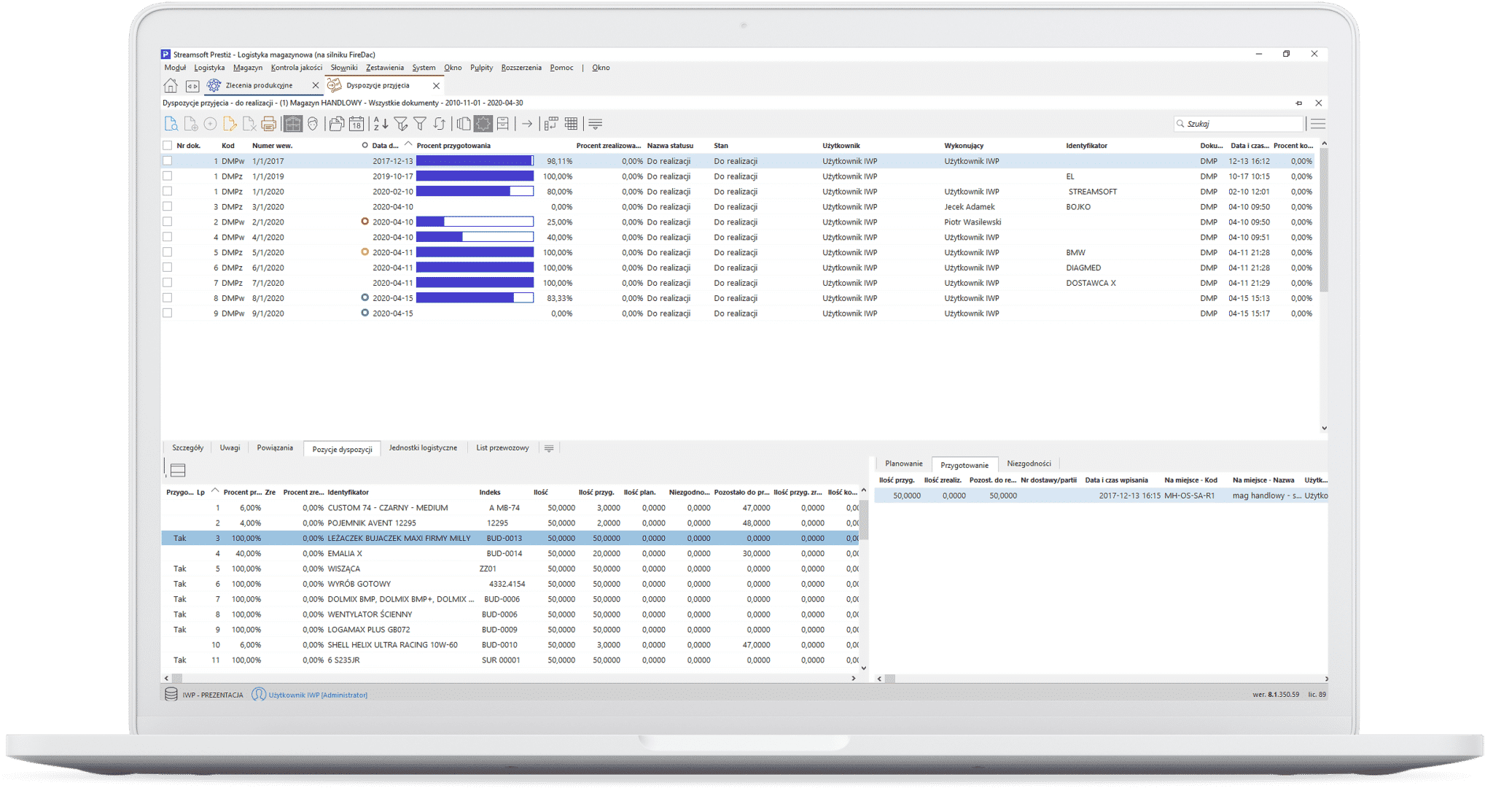Open the filter edit icon with pencil
This screenshot has width=1493, height=812.
point(401,124)
